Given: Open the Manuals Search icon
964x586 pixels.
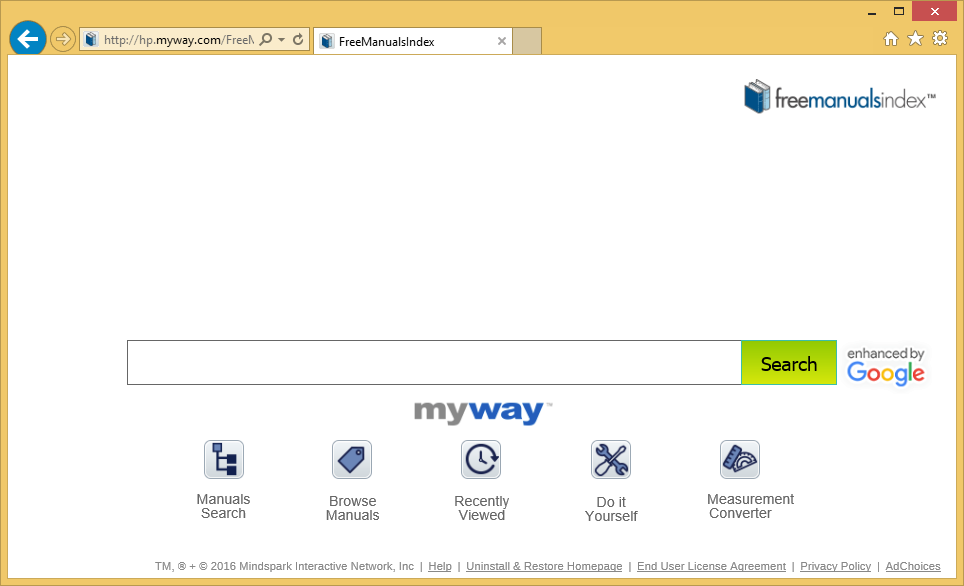Looking at the screenshot, I should 224,459.
